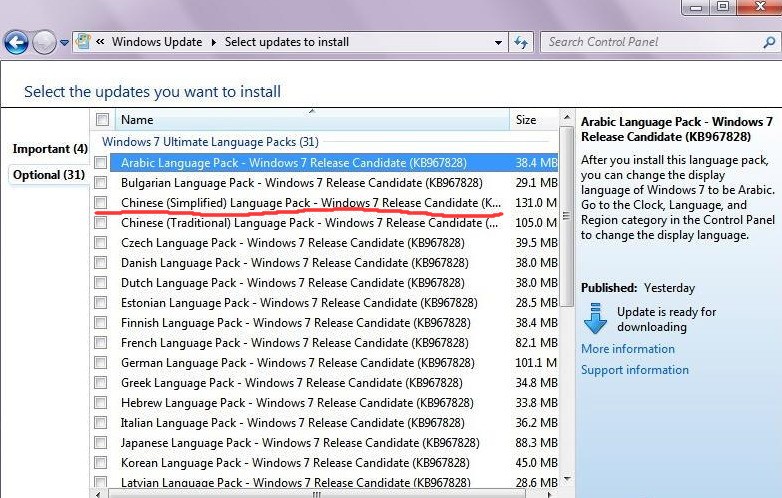Expand the address bar history dropdown
This screenshot has height=498, width=782.
(x=499, y=43)
